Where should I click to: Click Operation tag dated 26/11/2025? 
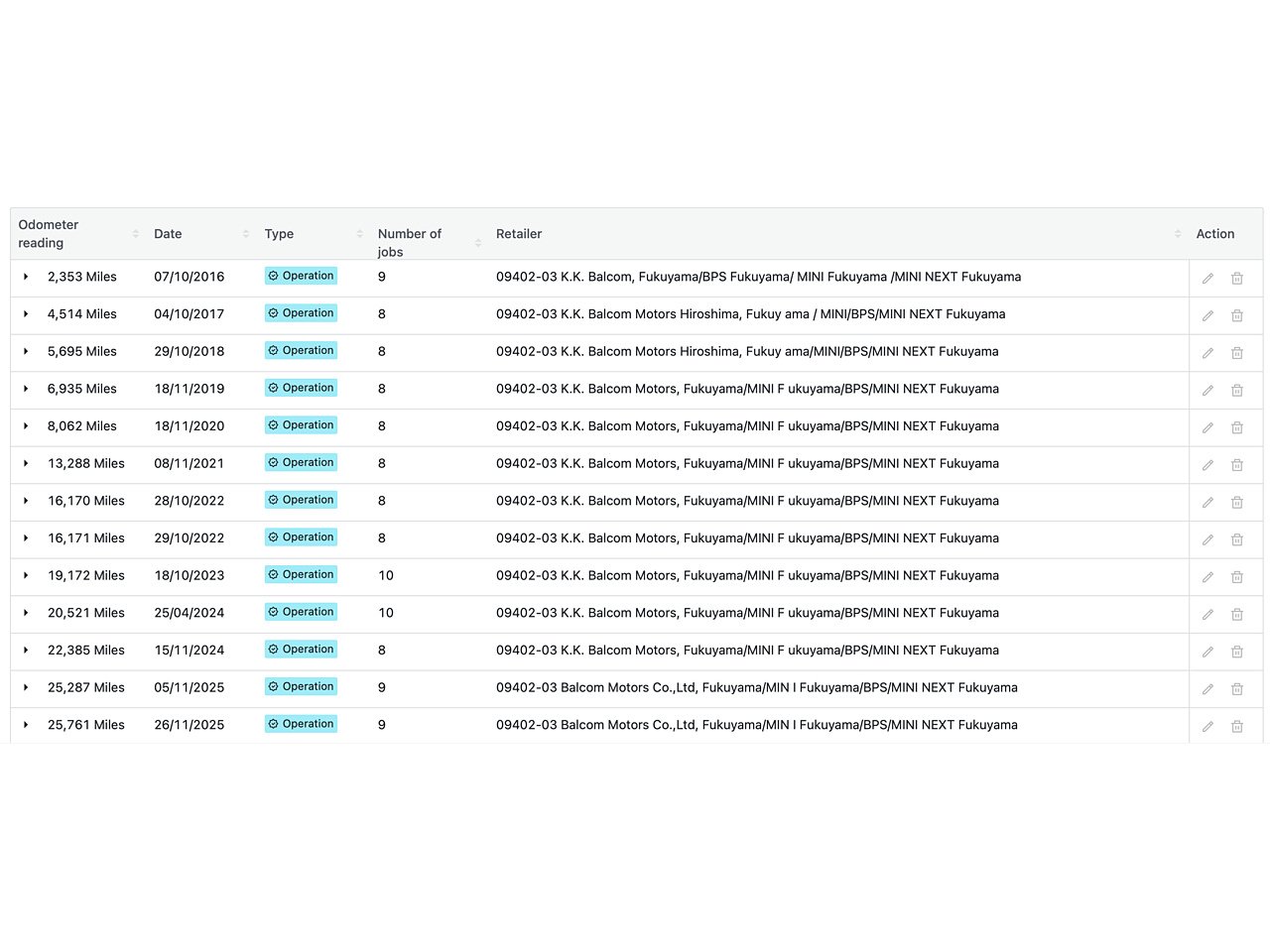[301, 724]
